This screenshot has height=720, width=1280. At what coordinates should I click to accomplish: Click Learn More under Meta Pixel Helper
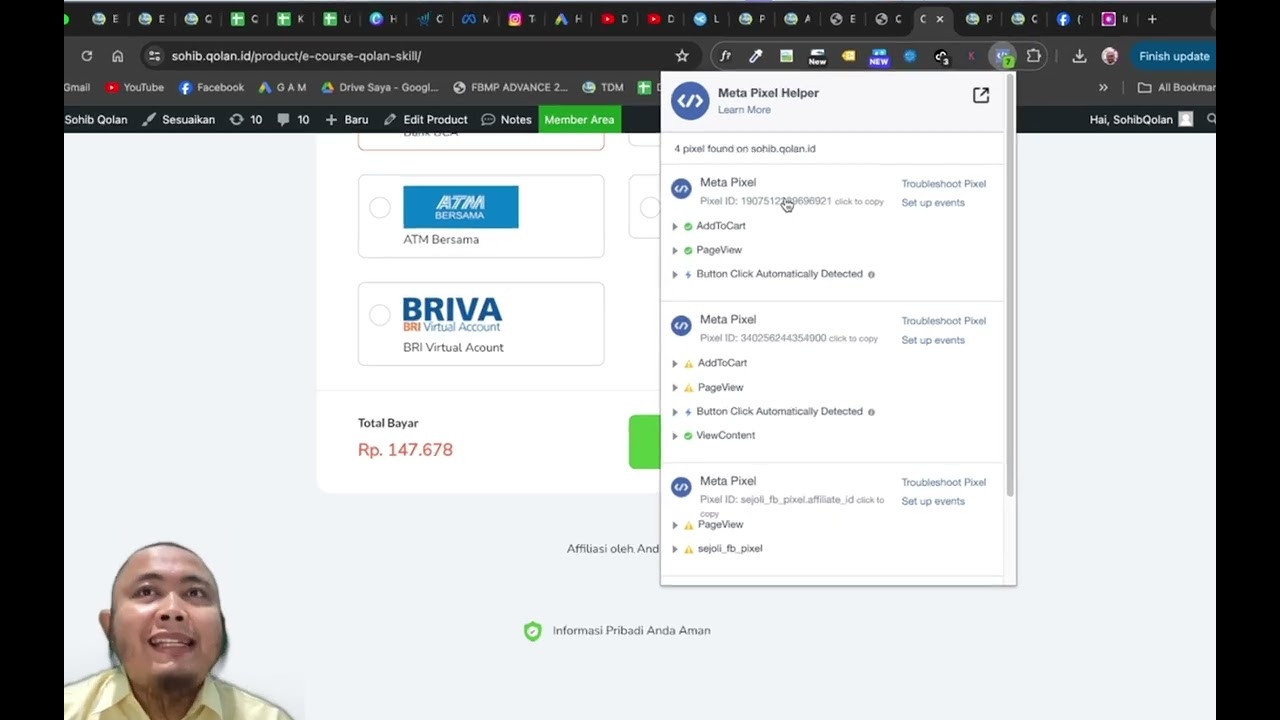pyautogui.click(x=744, y=110)
